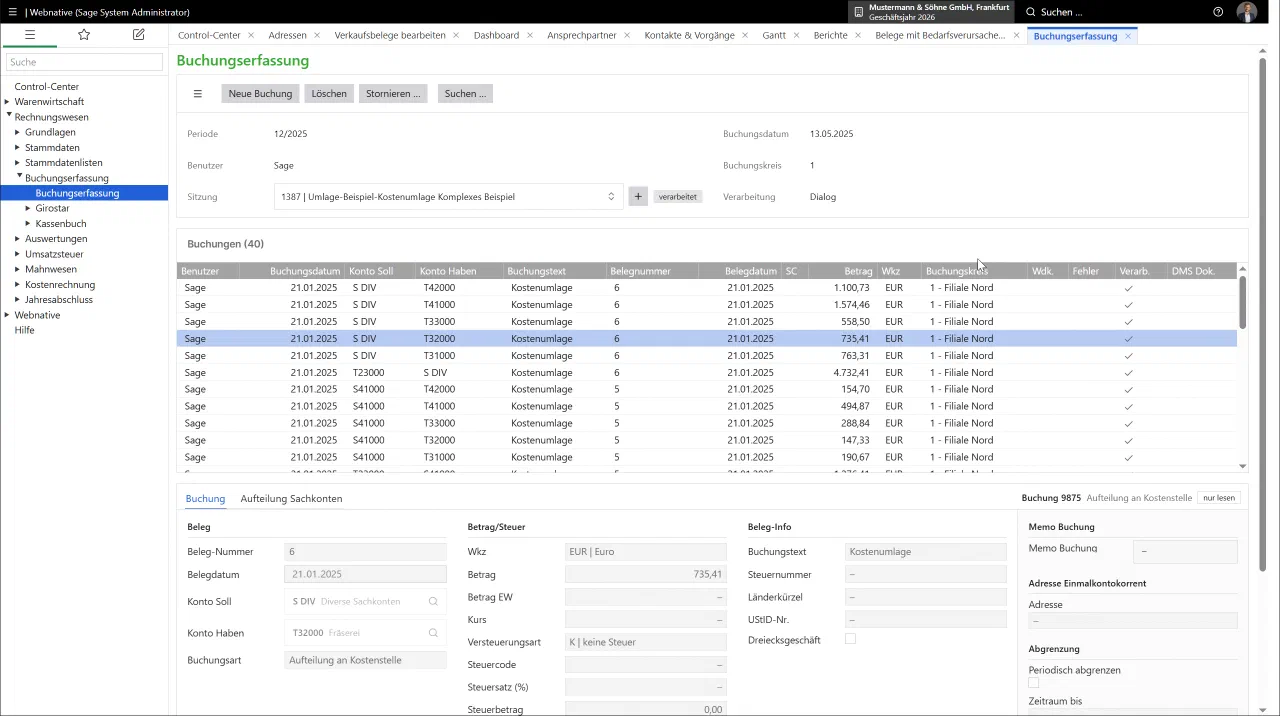Expand the Kostenrechnung tree node
This screenshot has height=716, width=1280.
[x=17, y=285]
